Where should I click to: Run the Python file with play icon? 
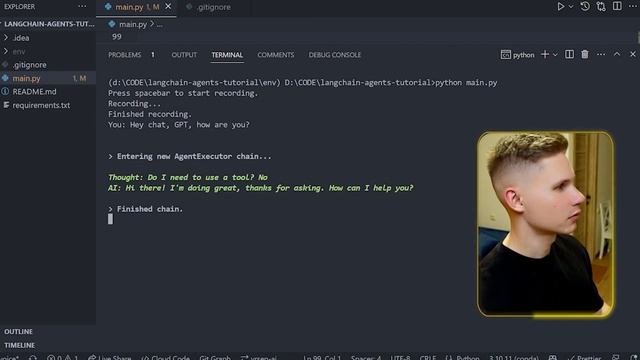tap(561, 7)
